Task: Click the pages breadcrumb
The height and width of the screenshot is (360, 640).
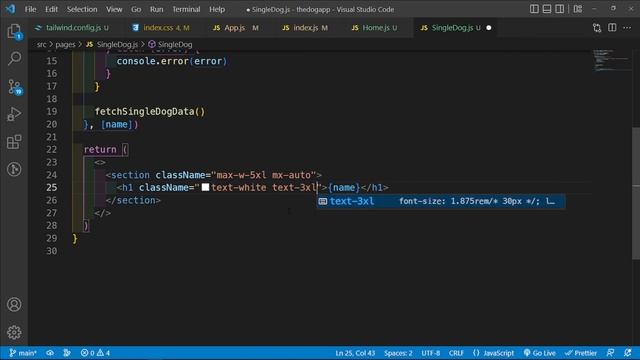Action: click(x=65, y=44)
